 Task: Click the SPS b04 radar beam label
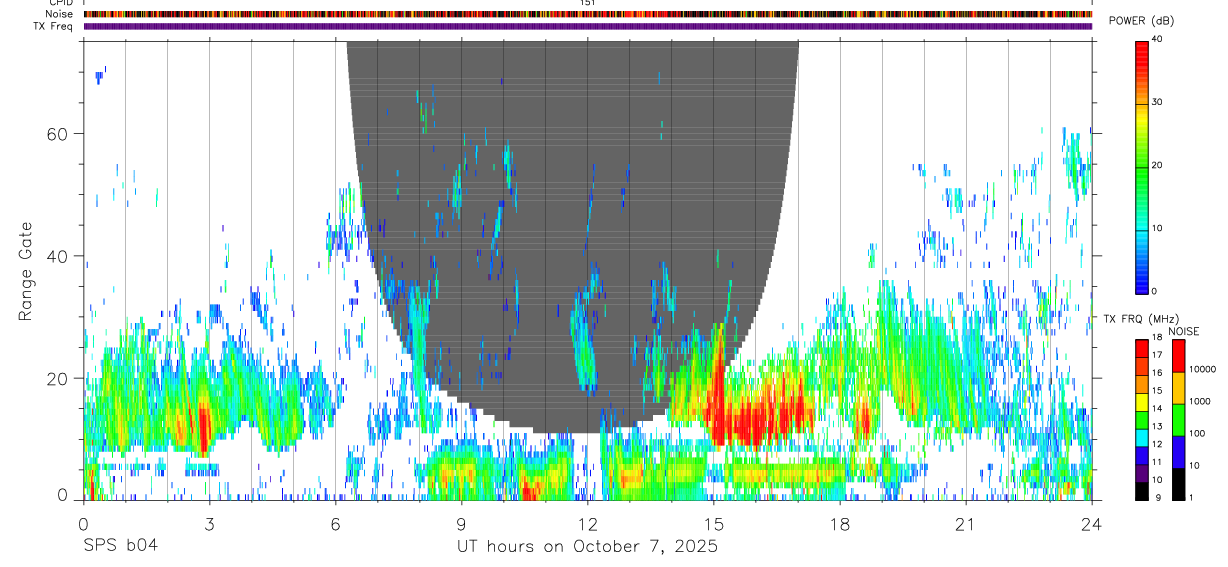point(119,546)
